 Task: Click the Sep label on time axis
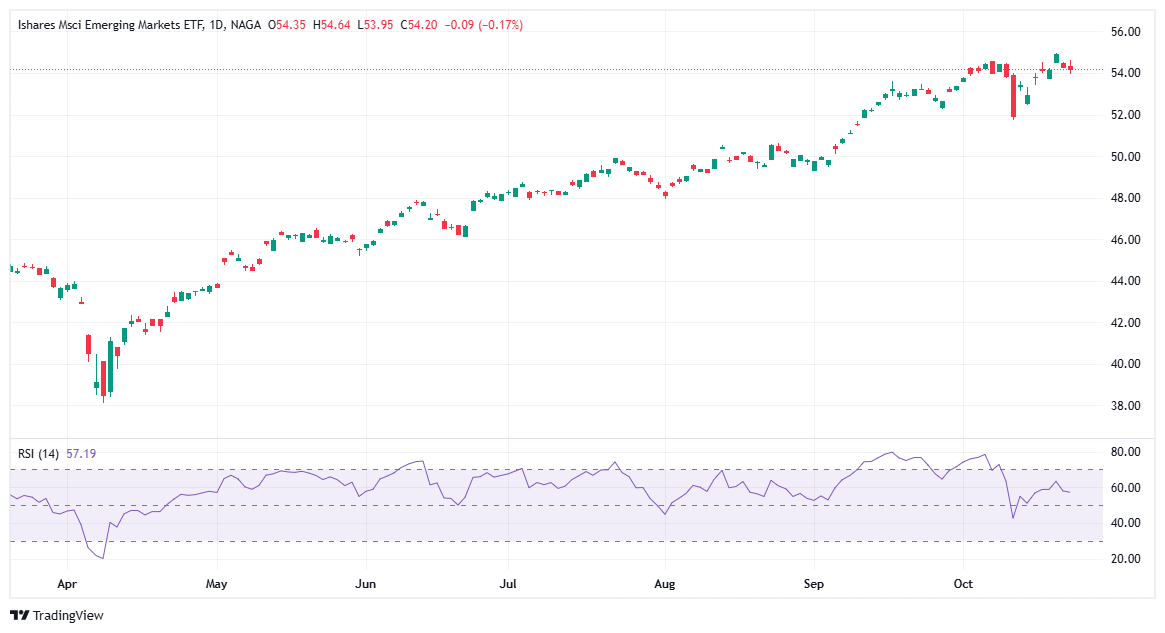click(x=814, y=582)
